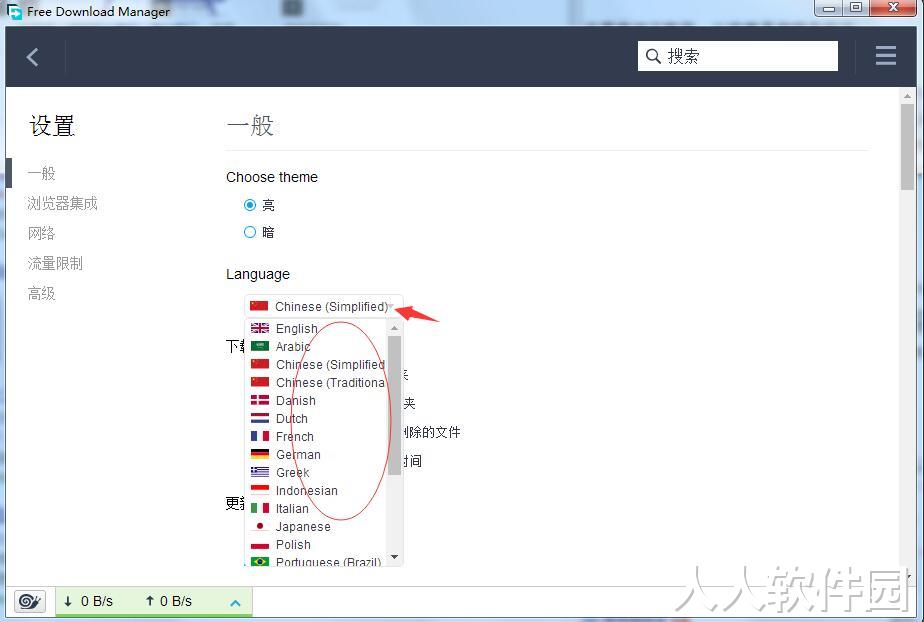
Task: Choose Chinese (Traditional) in the list
Action: [316, 382]
